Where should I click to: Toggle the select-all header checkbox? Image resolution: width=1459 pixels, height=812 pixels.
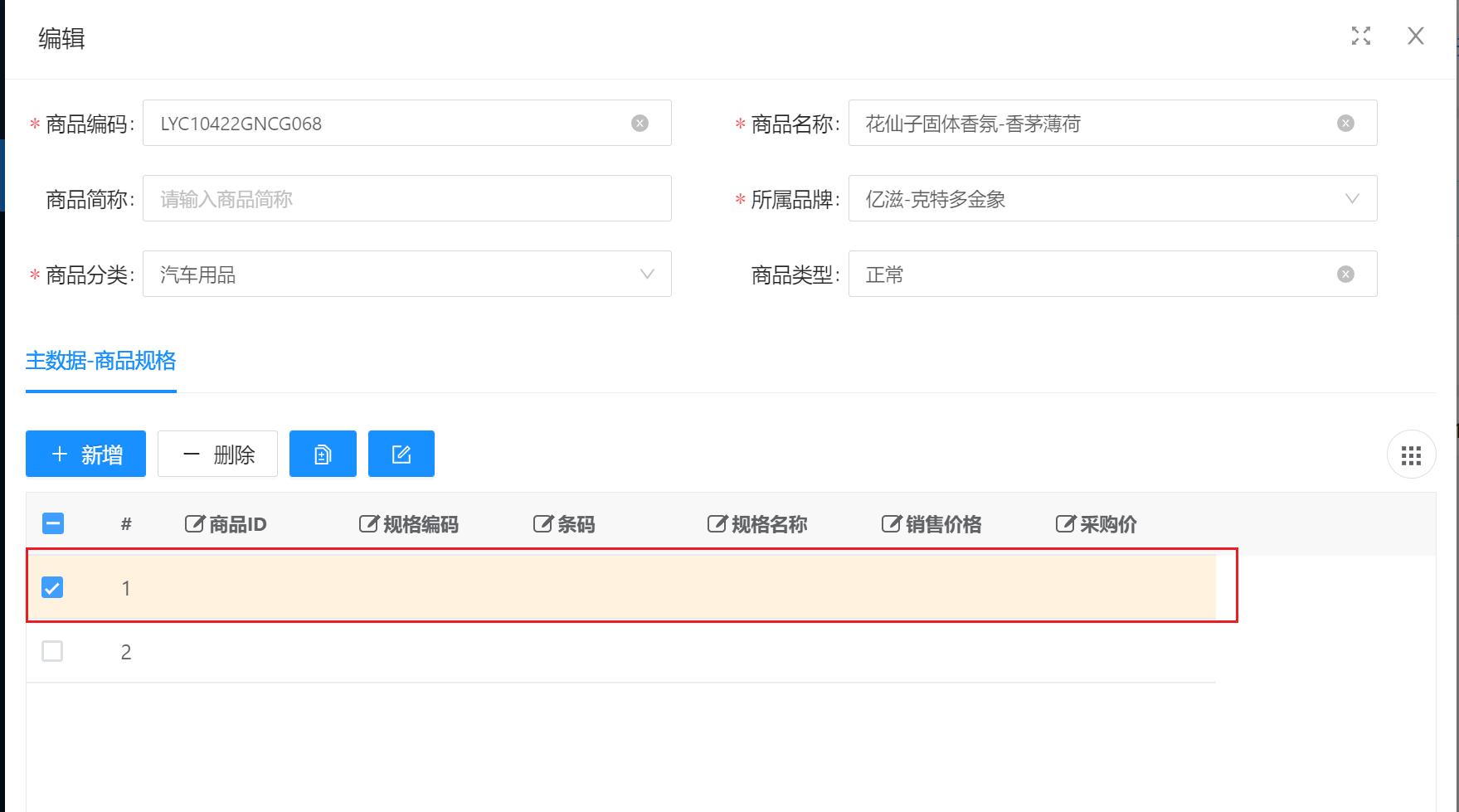(53, 523)
